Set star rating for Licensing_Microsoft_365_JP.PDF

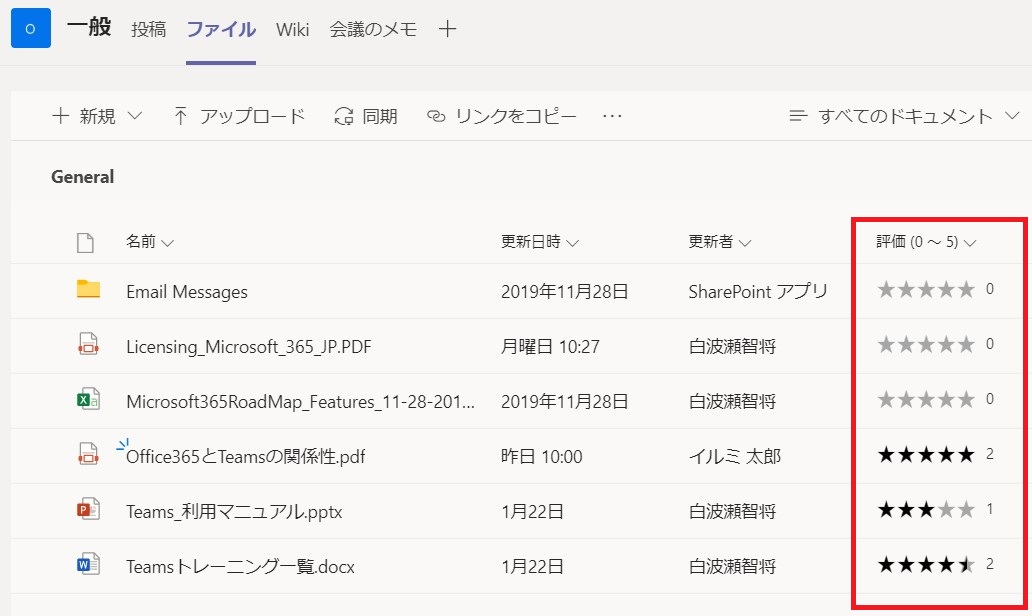(x=926, y=345)
